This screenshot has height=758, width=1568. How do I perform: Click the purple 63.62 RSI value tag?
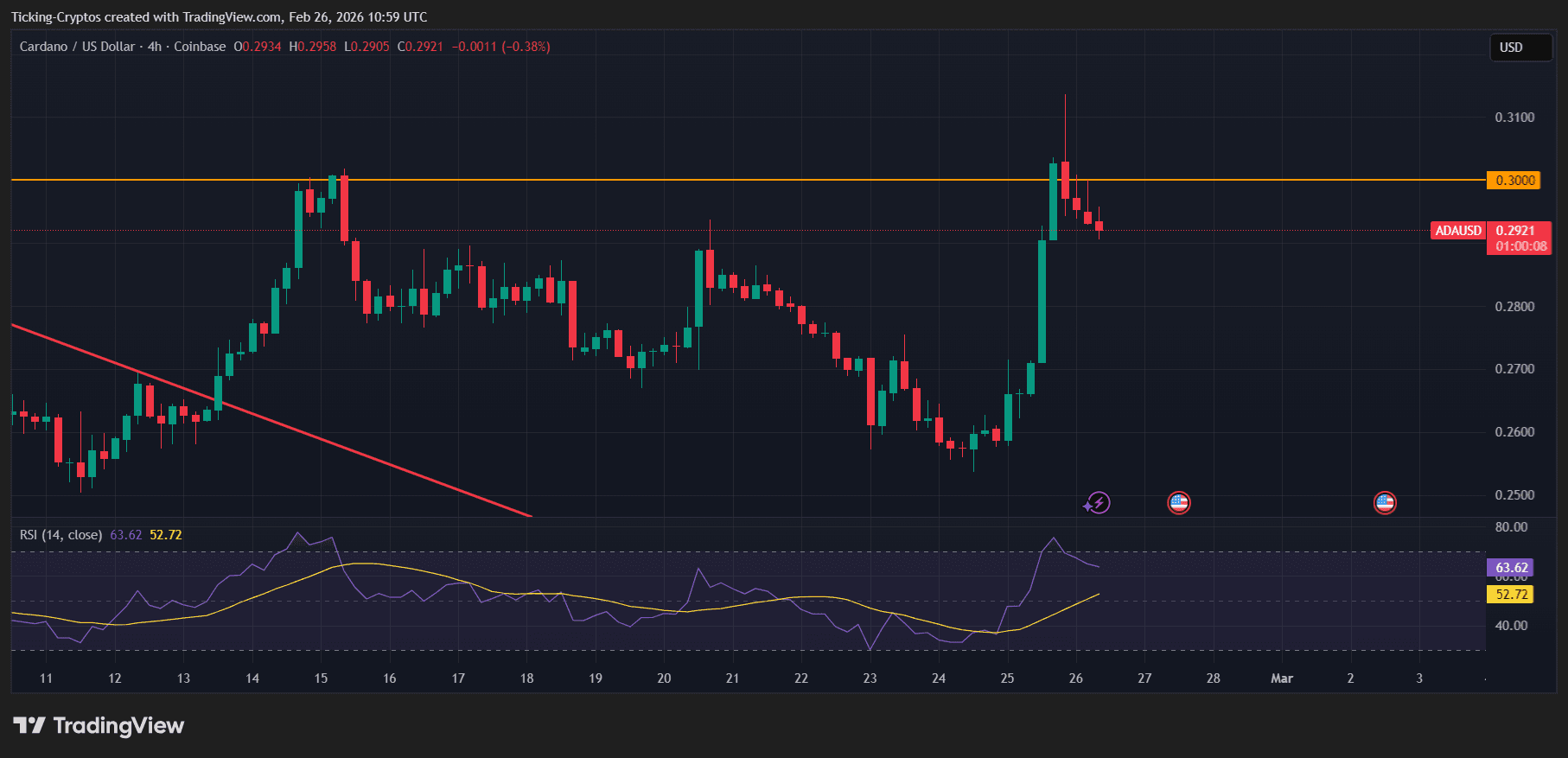(1511, 568)
